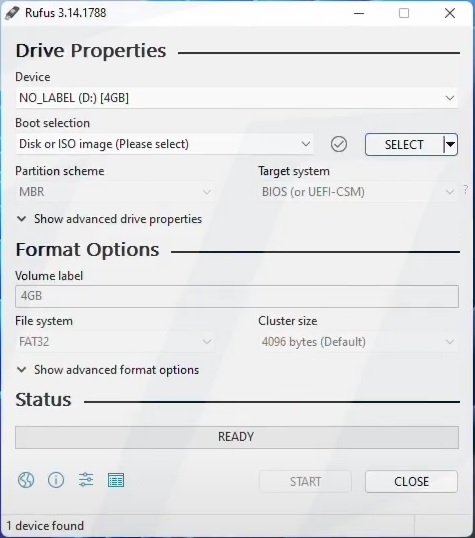
Task: Click the Drive Properties heading
Action: tap(91, 51)
